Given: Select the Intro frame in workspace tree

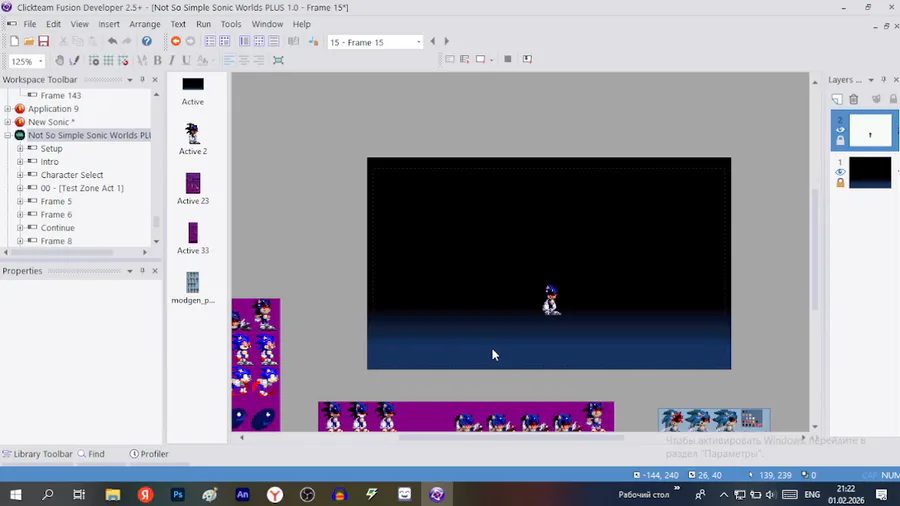Looking at the screenshot, I should point(49,162).
